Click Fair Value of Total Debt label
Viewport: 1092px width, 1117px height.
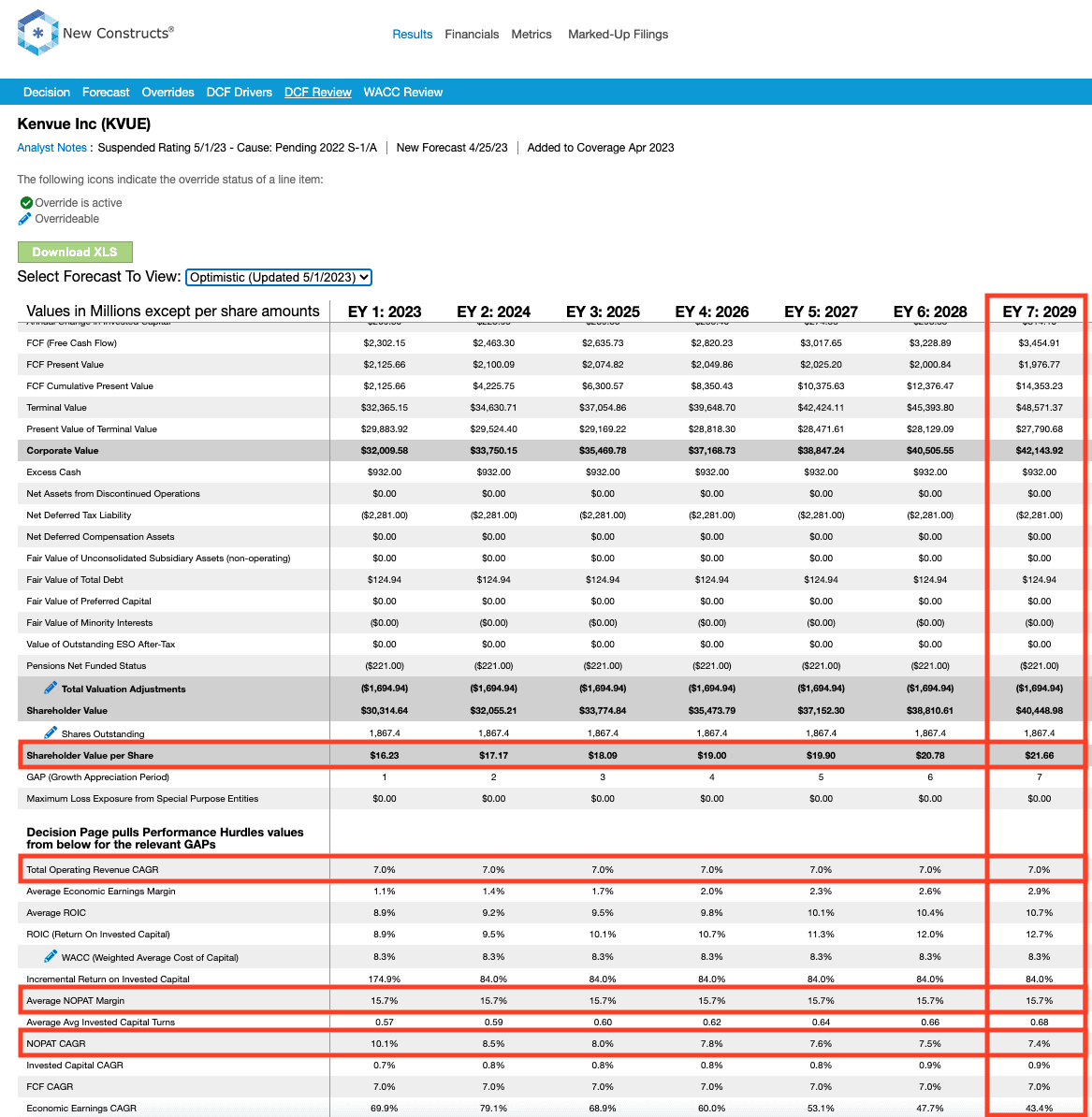[75, 579]
